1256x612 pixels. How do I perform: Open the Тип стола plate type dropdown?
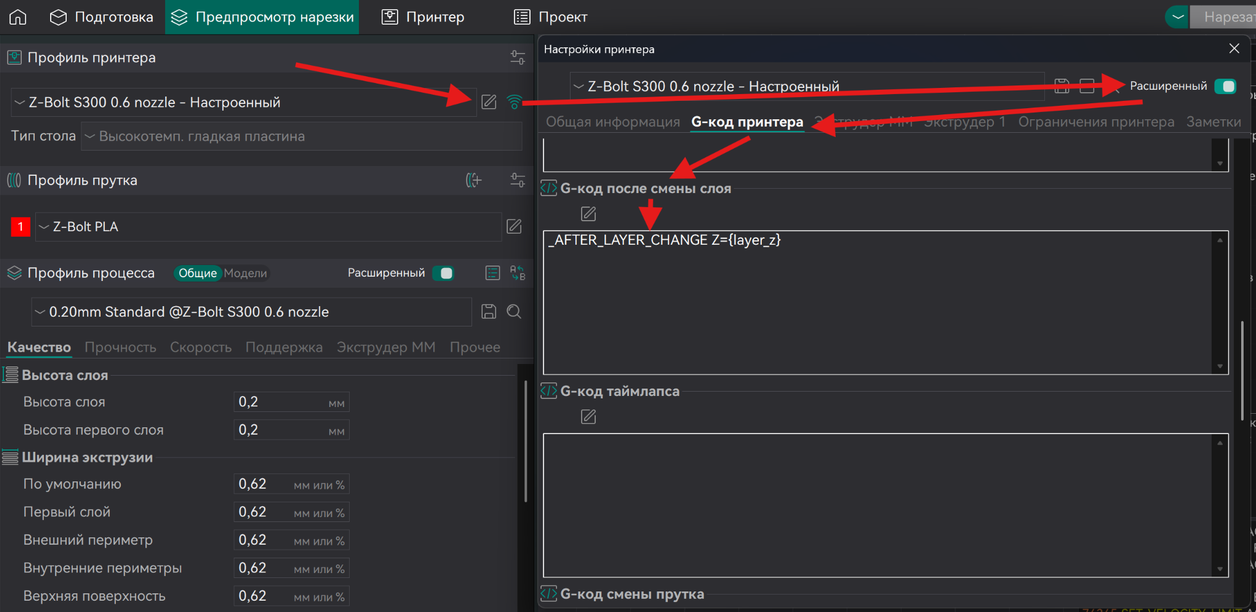(x=302, y=136)
